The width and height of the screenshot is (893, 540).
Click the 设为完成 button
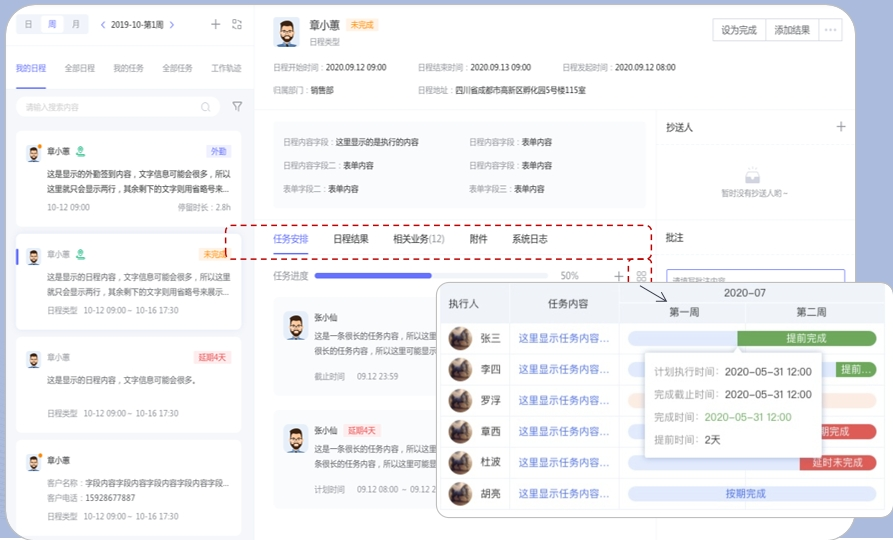[x=739, y=30]
